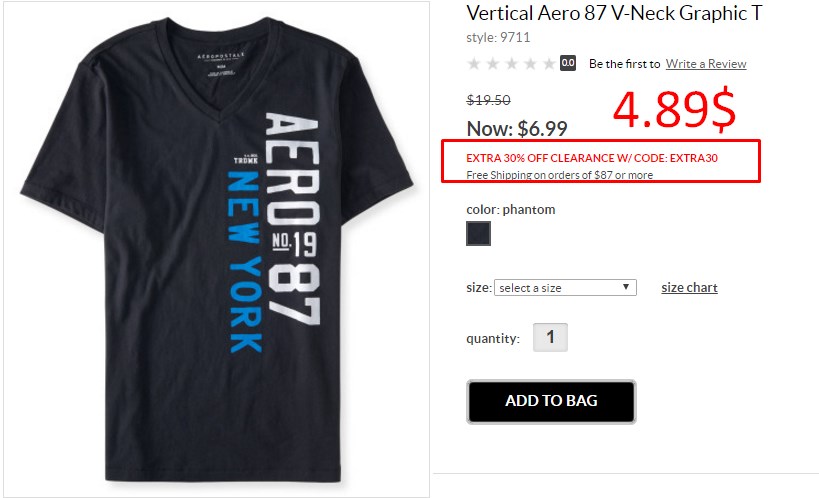The height and width of the screenshot is (498, 819).
Task: Open the select a size dropdown
Action: [x=565, y=287]
